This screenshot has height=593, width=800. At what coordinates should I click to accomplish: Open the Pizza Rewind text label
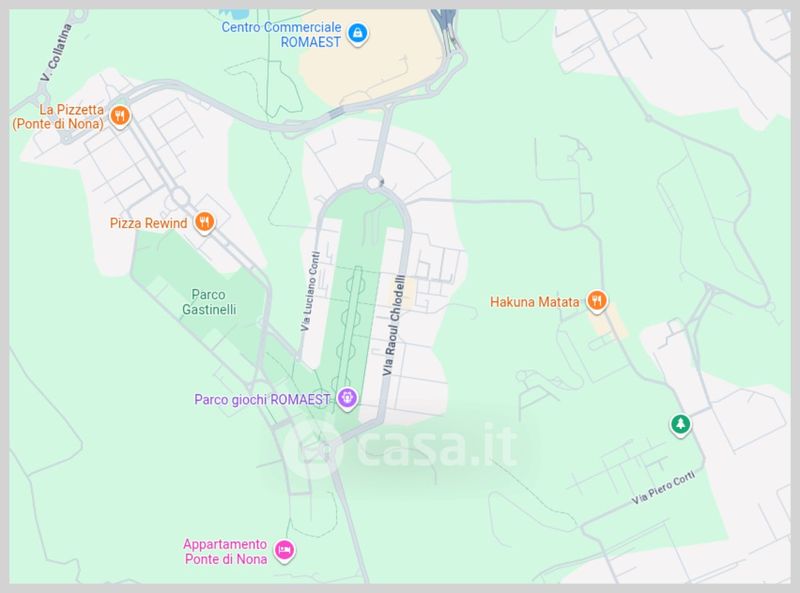pyautogui.click(x=148, y=223)
